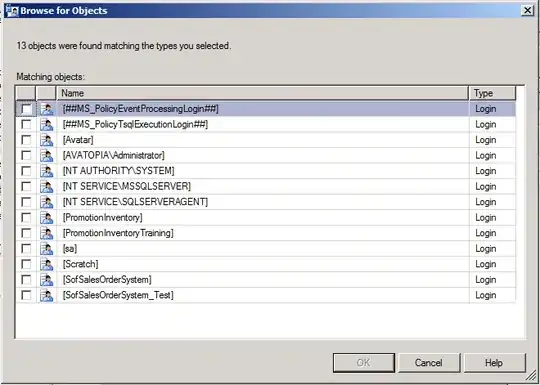Click the checkbox column header

coord(26,93)
